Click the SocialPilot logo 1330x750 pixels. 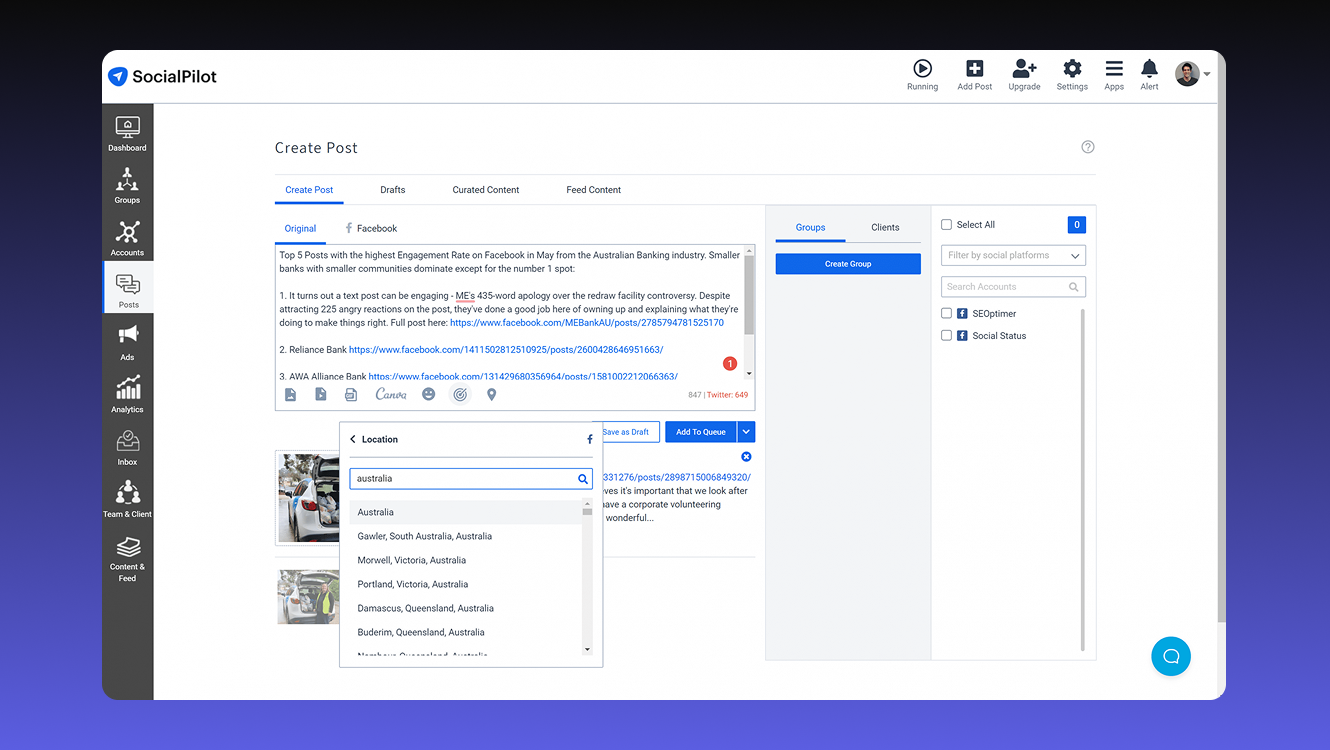pyautogui.click(x=162, y=76)
